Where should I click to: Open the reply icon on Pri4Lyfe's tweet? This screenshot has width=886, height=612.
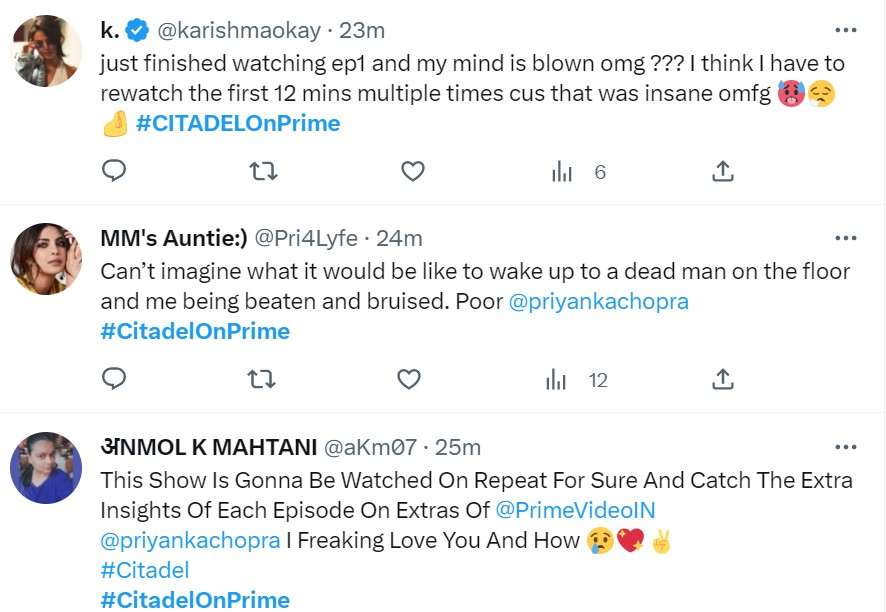point(113,379)
